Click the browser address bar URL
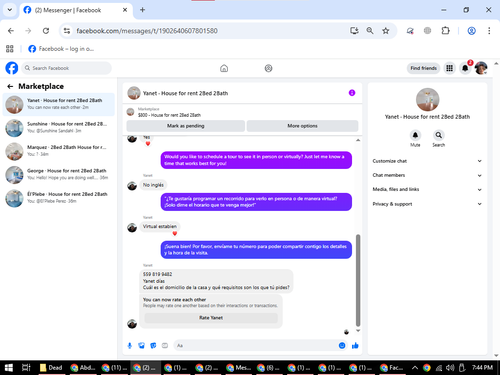Image resolution: width=500 pixels, height=375 pixels. click(x=147, y=31)
